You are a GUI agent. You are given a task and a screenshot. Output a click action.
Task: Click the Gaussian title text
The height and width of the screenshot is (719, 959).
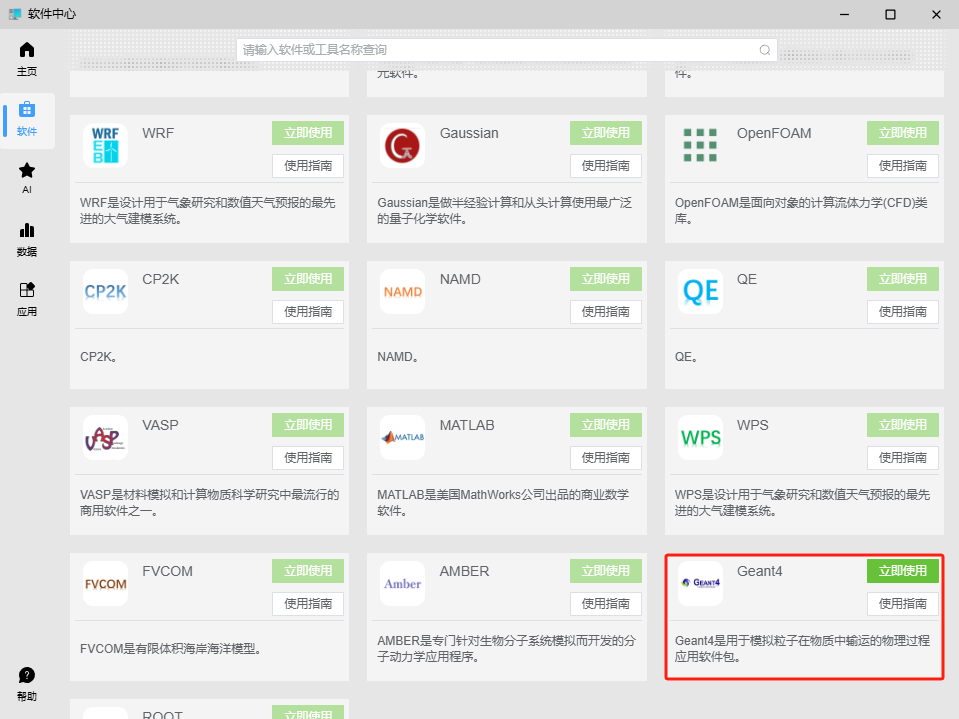point(469,133)
